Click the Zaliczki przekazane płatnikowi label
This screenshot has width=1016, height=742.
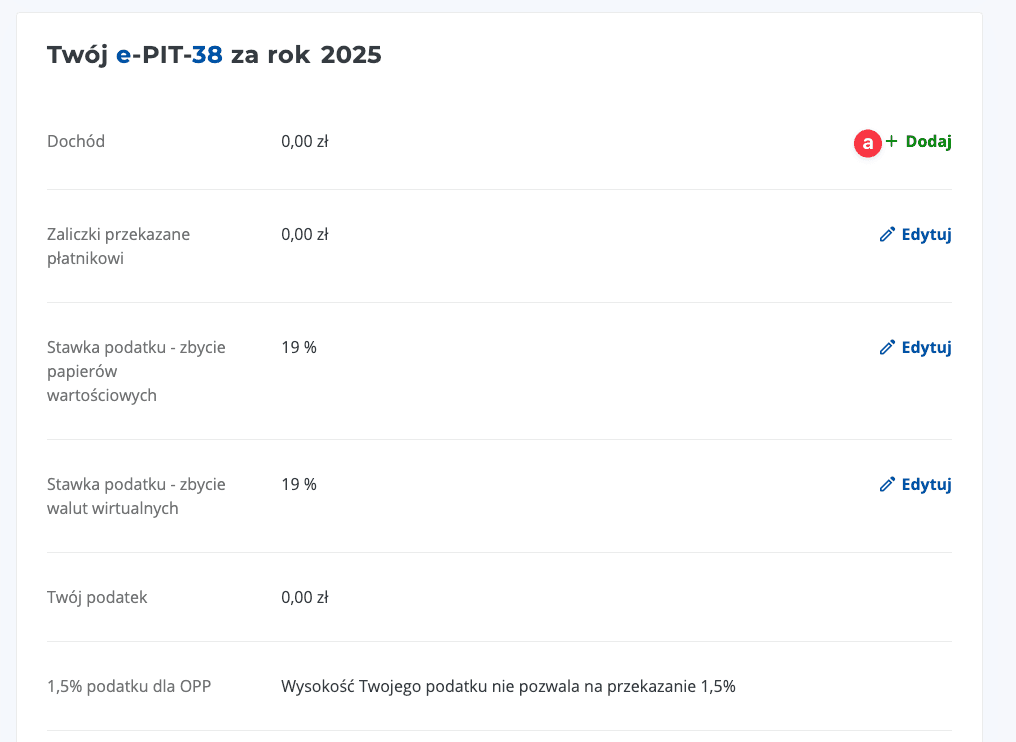[118, 246]
